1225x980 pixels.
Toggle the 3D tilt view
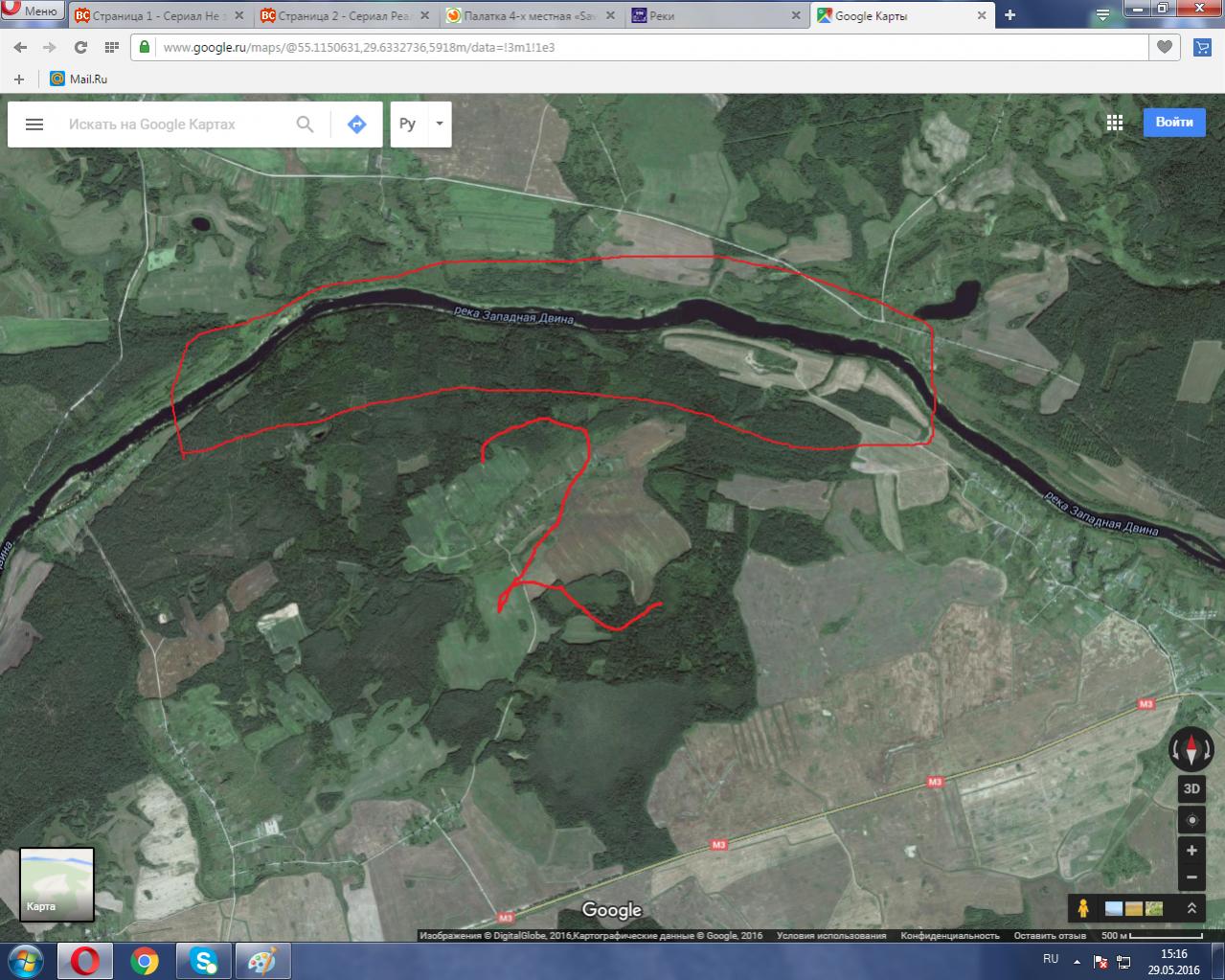(x=1191, y=789)
